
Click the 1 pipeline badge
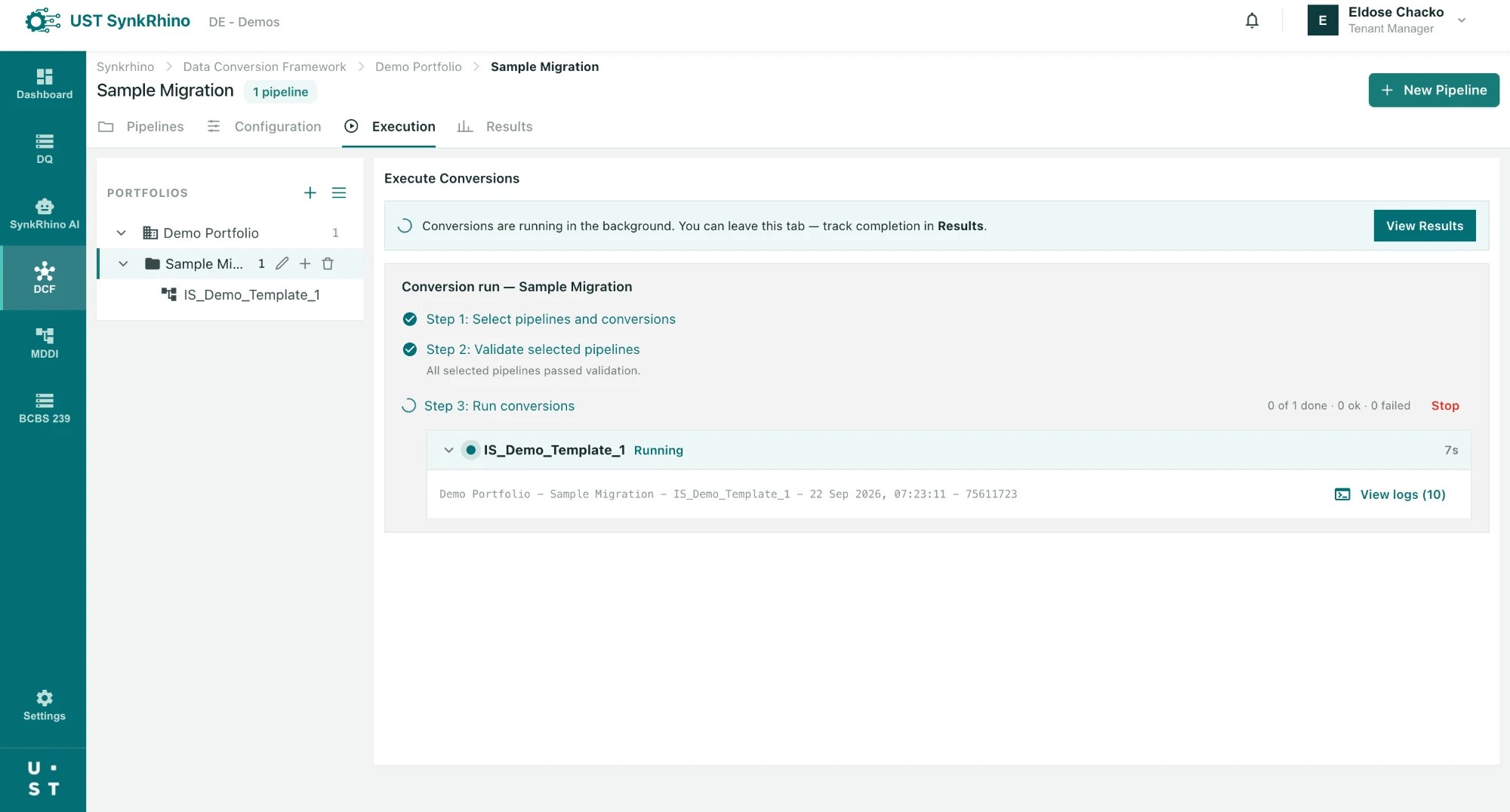280,92
